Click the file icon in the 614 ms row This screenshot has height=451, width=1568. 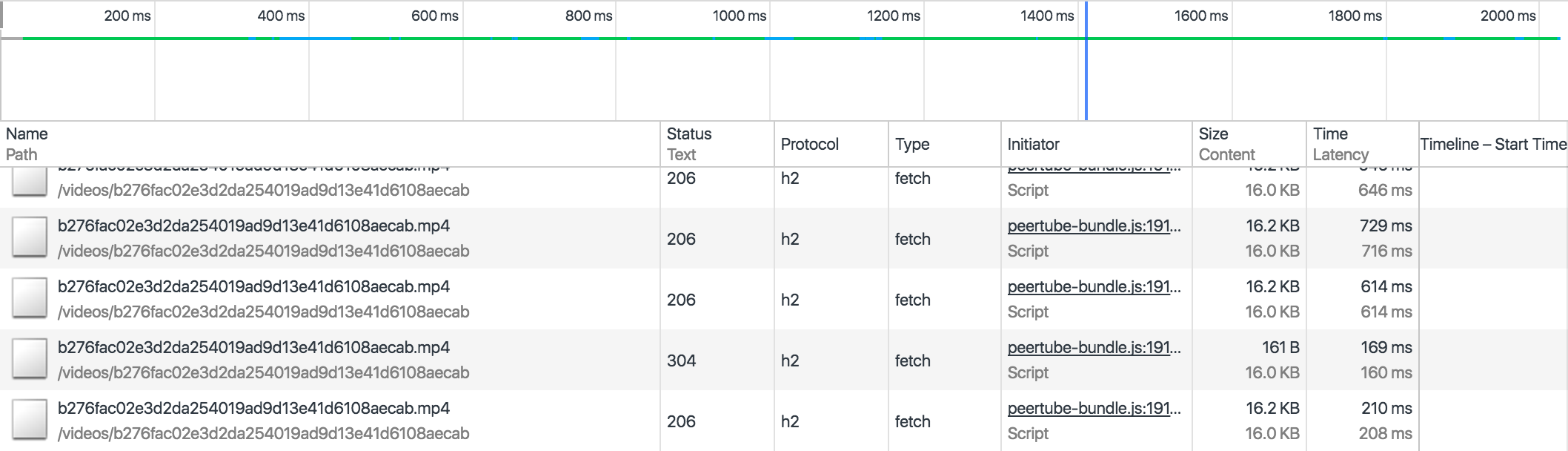(30, 299)
